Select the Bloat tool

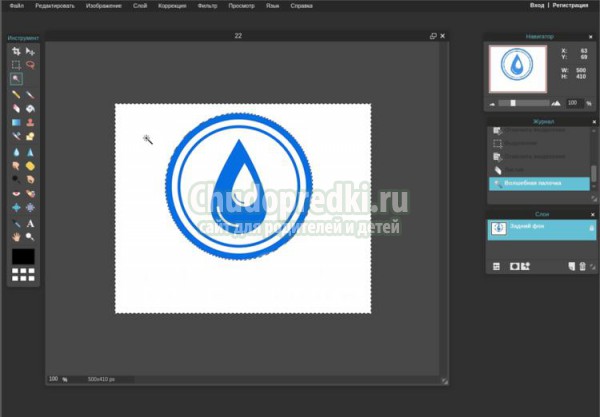16,207
